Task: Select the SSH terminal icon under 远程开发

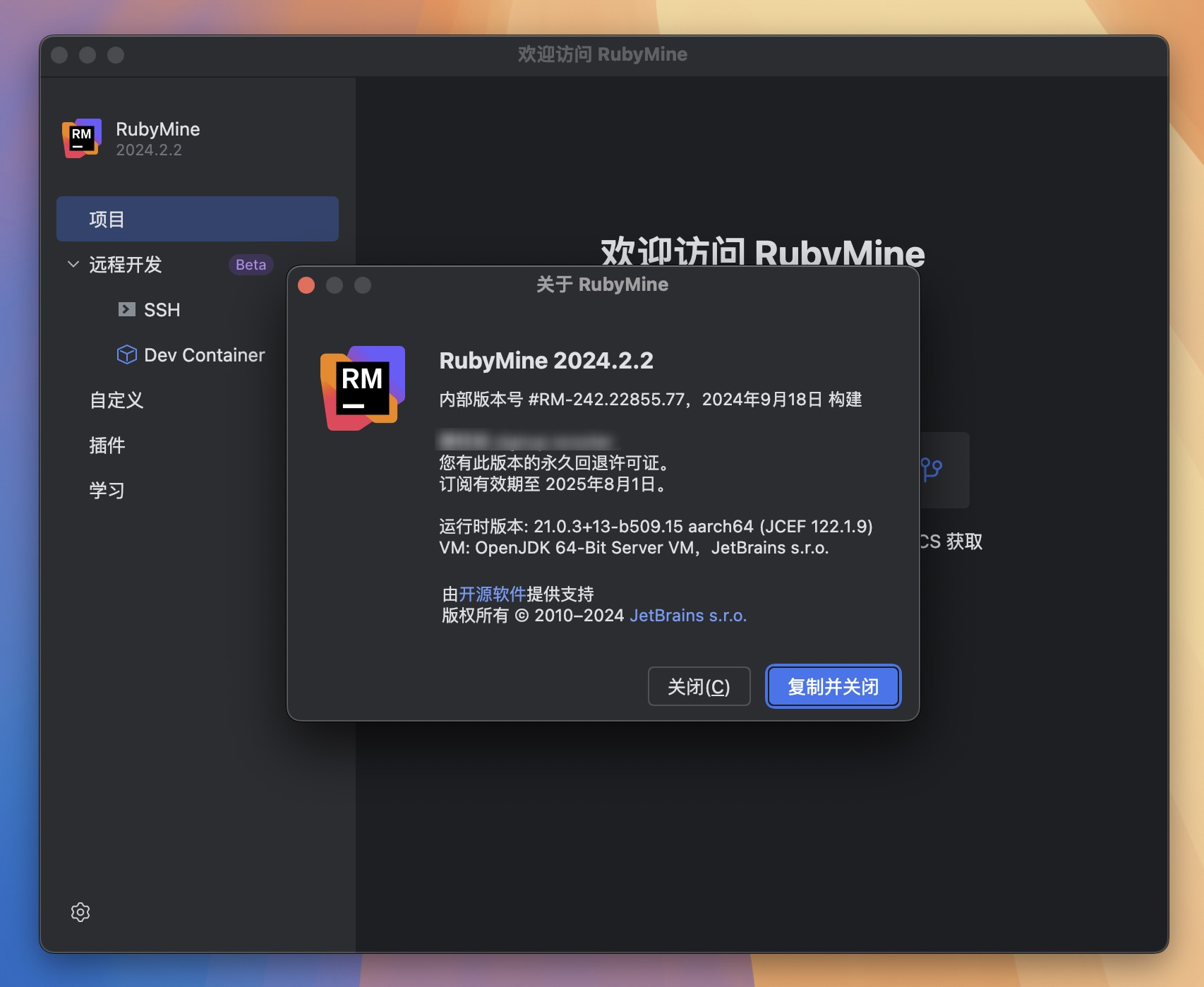Action: pyautogui.click(x=126, y=309)
